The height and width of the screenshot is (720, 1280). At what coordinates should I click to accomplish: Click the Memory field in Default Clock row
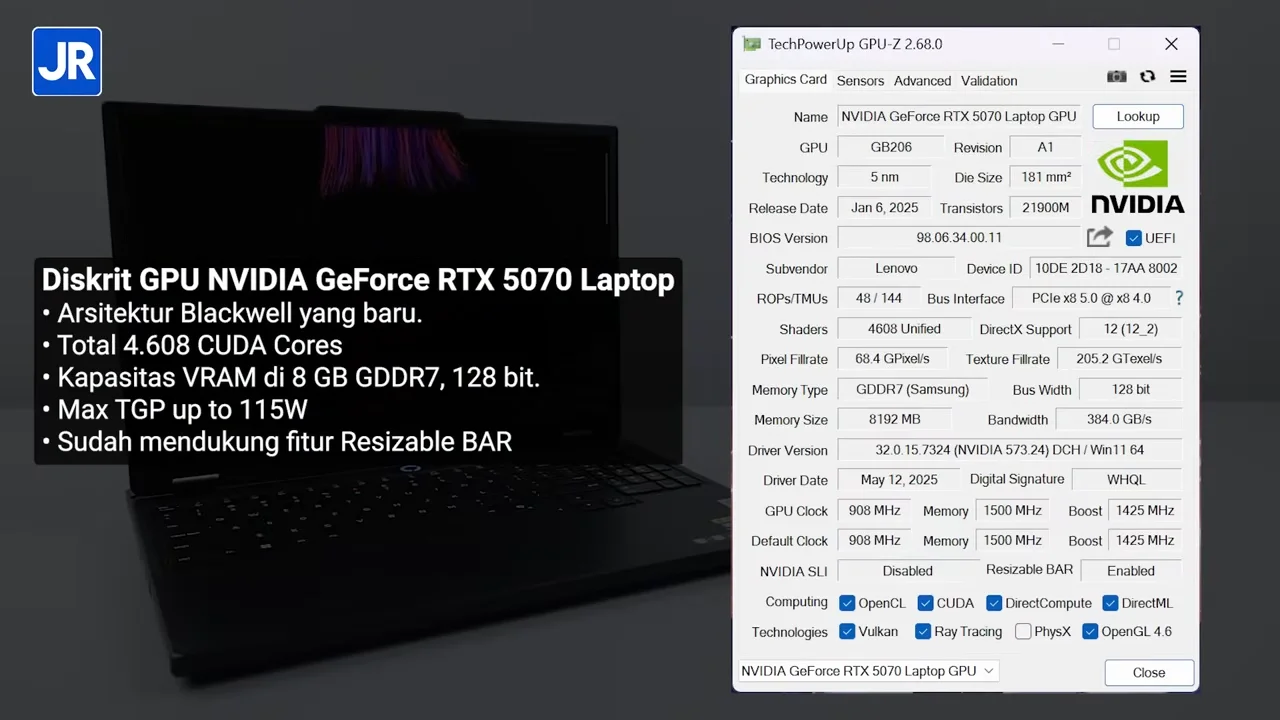[1012, 541]
